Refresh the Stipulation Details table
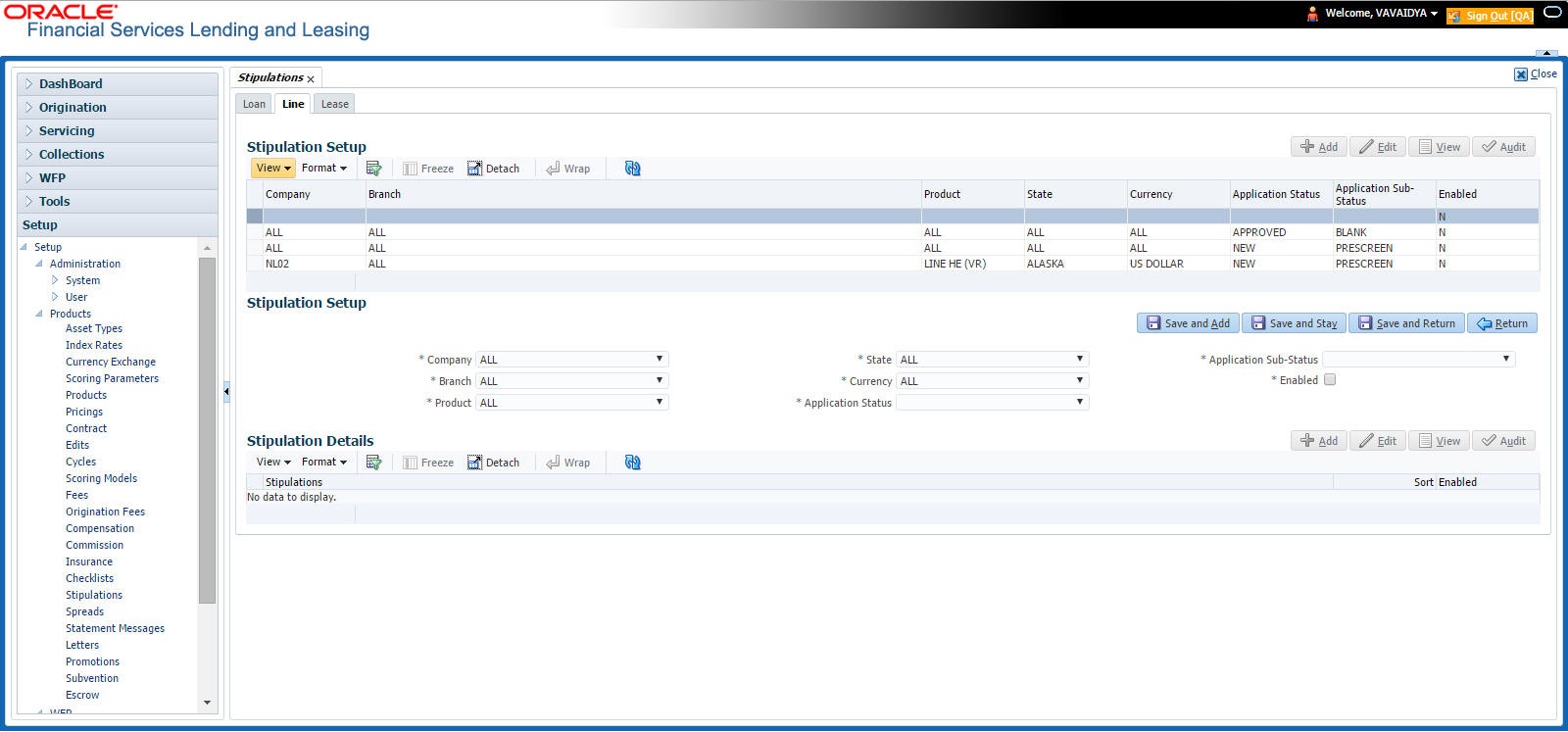 pyautogui.click(x=632, y=463)
